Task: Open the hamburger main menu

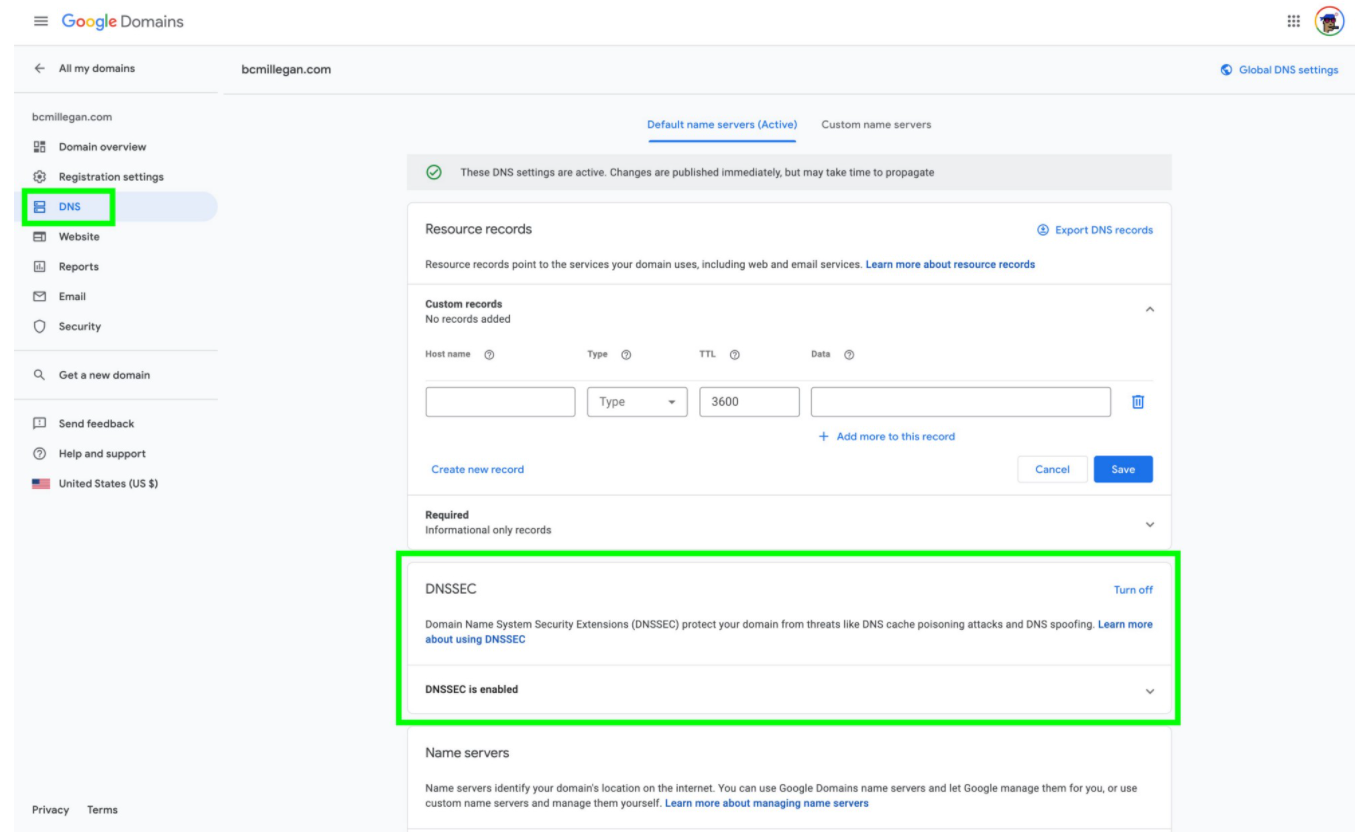Action: pos(41,21)
